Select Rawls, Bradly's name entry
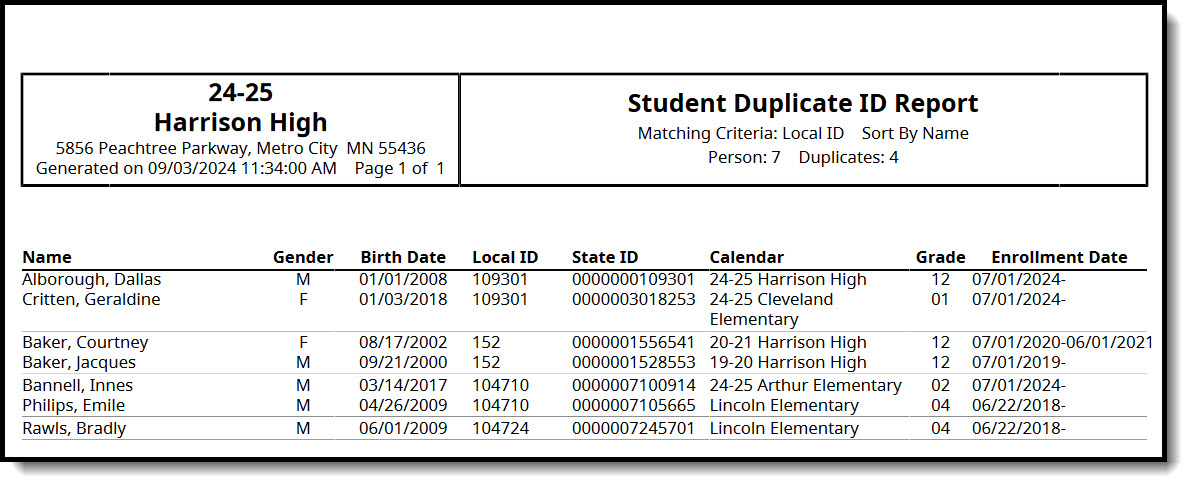The width and height of the screenshot is (1192, 487). [74, 428]
